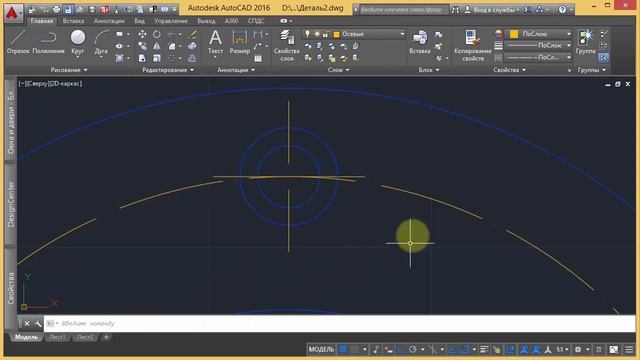Toggle grid display in status bar
This screenshot has height=360, width=640.
click(344, 349)
